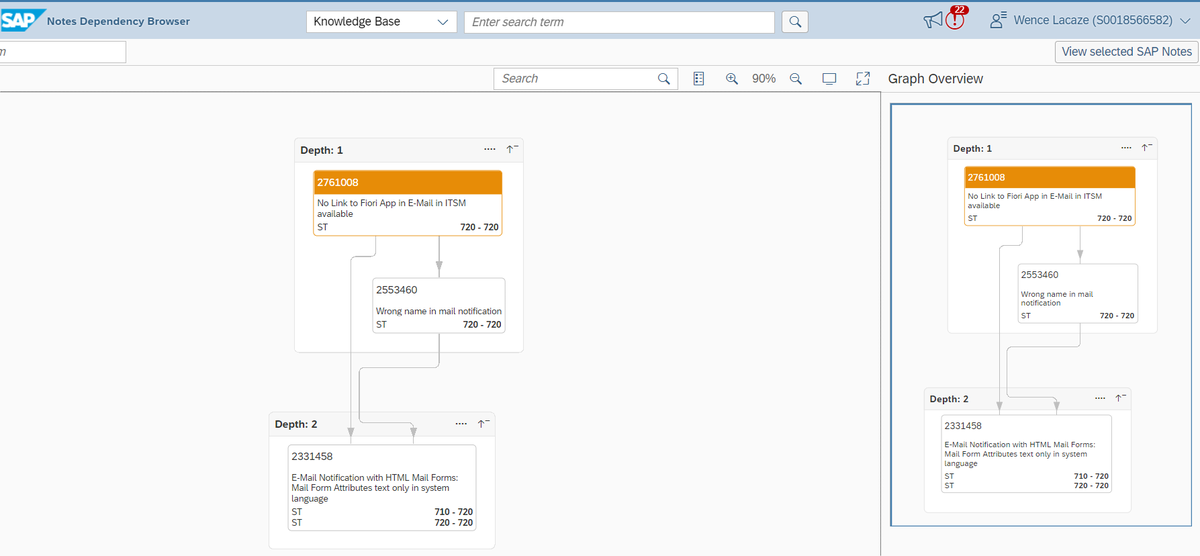This screenshot has height=556, width=1200.
Task: Click node 2553460 in Graph Overview
Action: click(x=1078, y=294)
